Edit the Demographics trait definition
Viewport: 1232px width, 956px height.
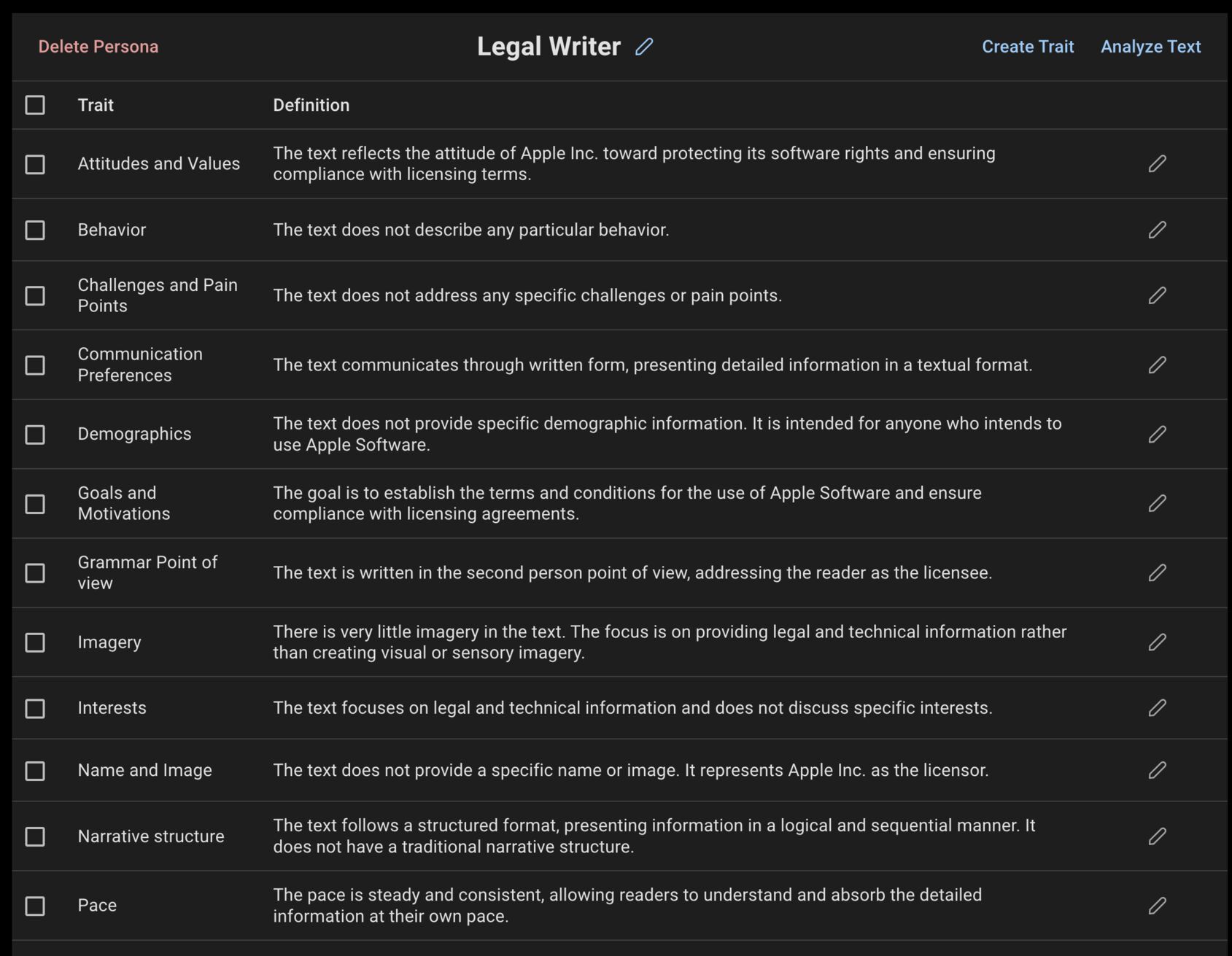pyautogui.click(x=1158, y=433)
